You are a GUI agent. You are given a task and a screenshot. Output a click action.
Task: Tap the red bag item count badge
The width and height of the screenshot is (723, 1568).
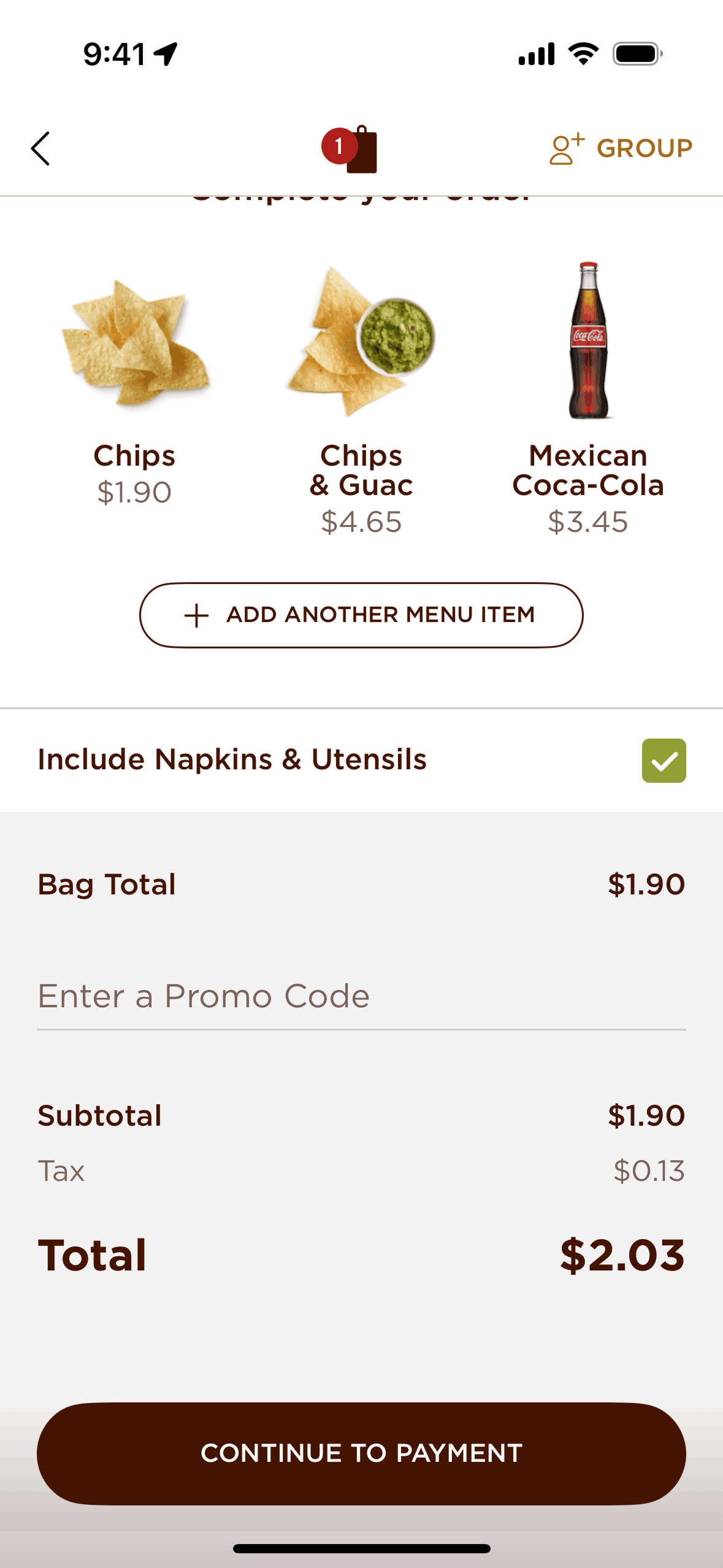click(338, 146)
